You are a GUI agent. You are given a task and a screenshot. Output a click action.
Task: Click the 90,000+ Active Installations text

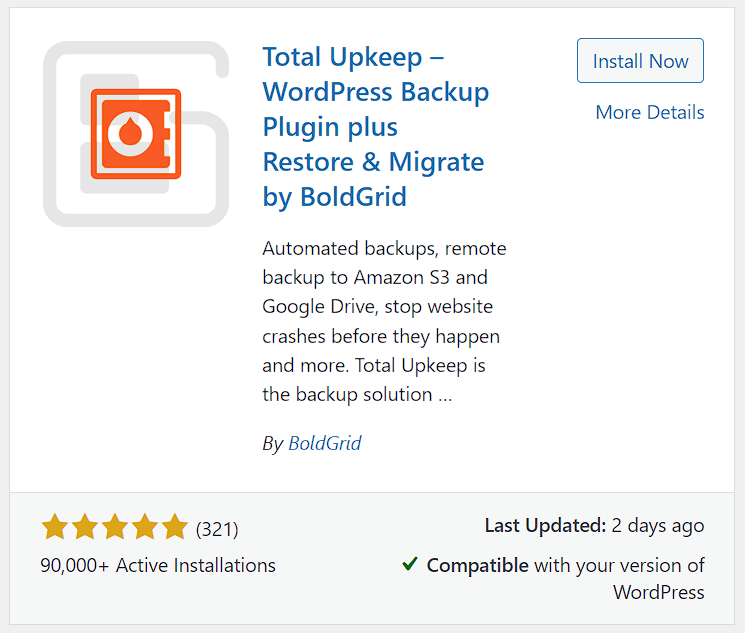pyautogui.click(x=158, y=565)
